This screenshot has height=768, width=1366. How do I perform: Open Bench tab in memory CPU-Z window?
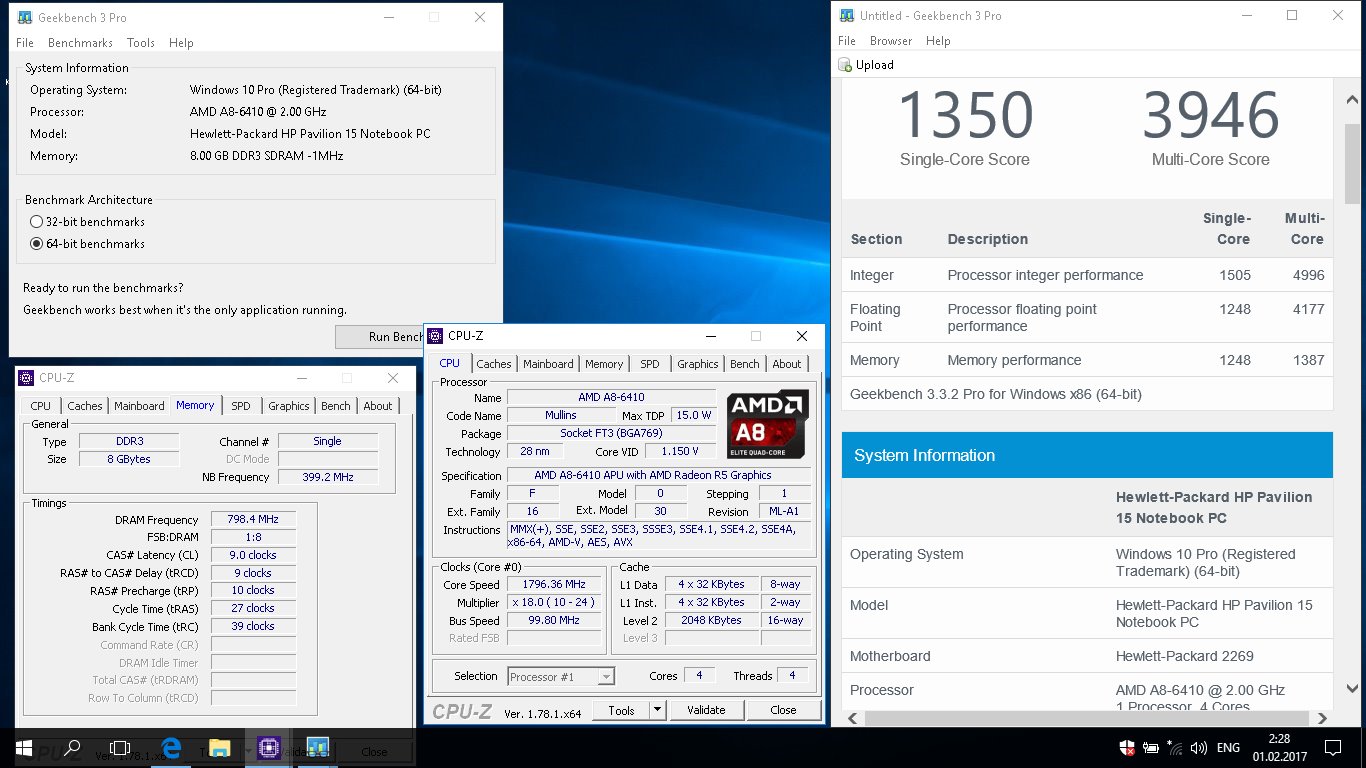tap(336, 406)
